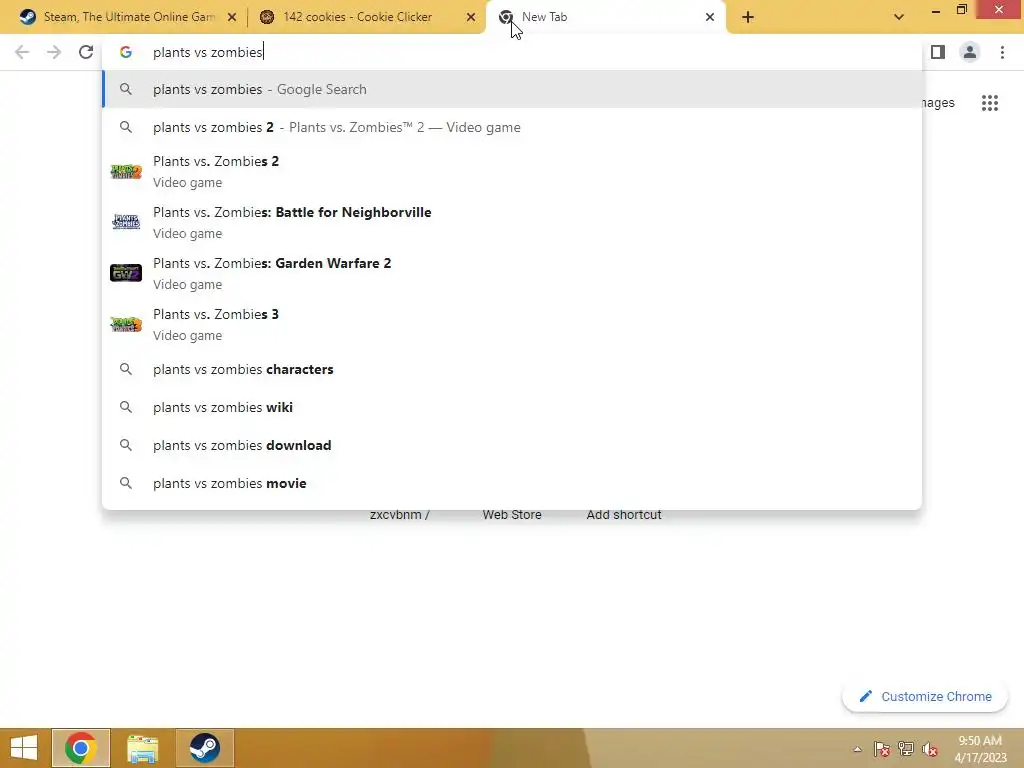The image size is (1024, 768).
Task: Click the Add shortcut button
Action: [624, 515]
